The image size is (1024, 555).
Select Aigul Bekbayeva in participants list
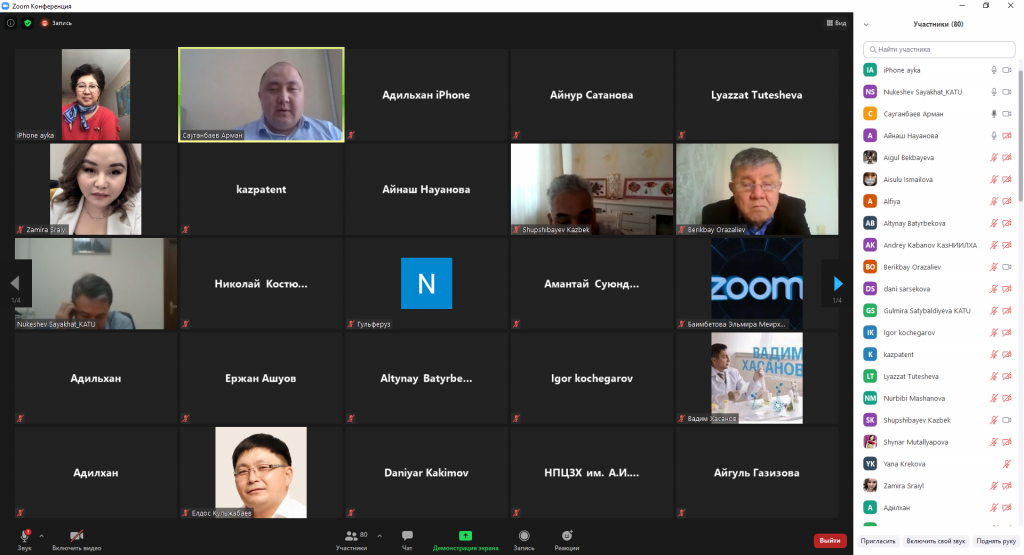point(909,158)
